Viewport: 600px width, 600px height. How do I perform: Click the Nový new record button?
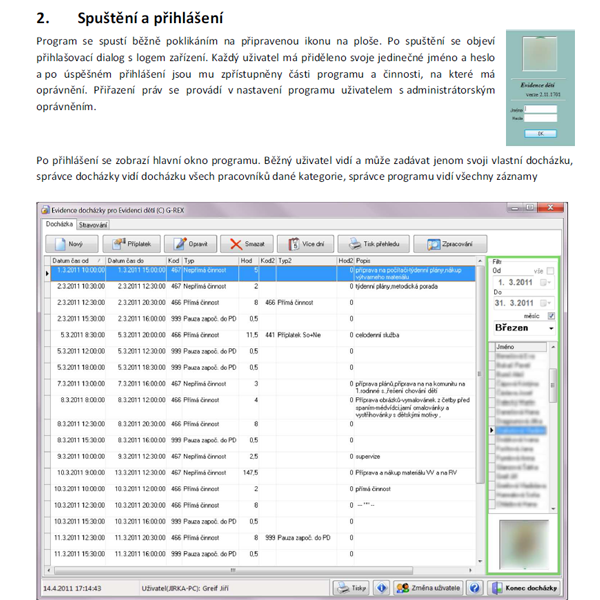pyautogui.click(x=72, y=244)
